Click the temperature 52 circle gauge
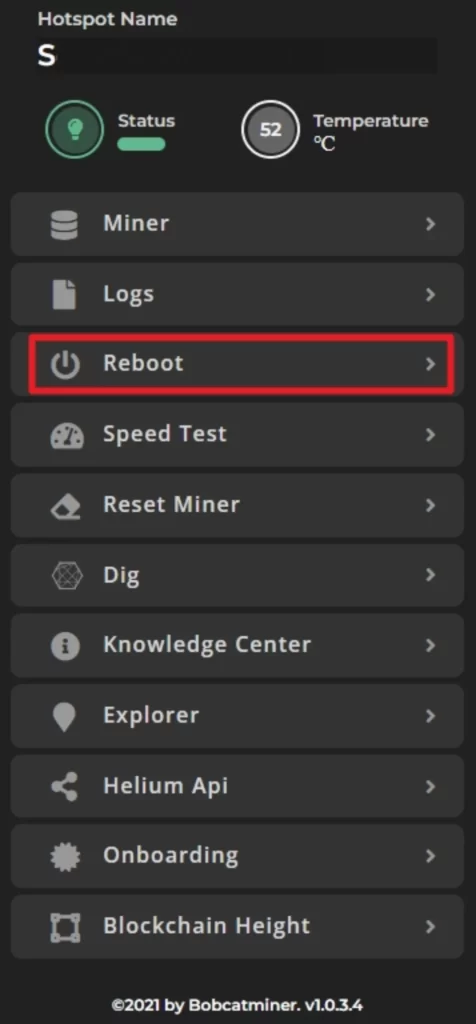This screenshot has width=476, height=1024. [270, 129]
